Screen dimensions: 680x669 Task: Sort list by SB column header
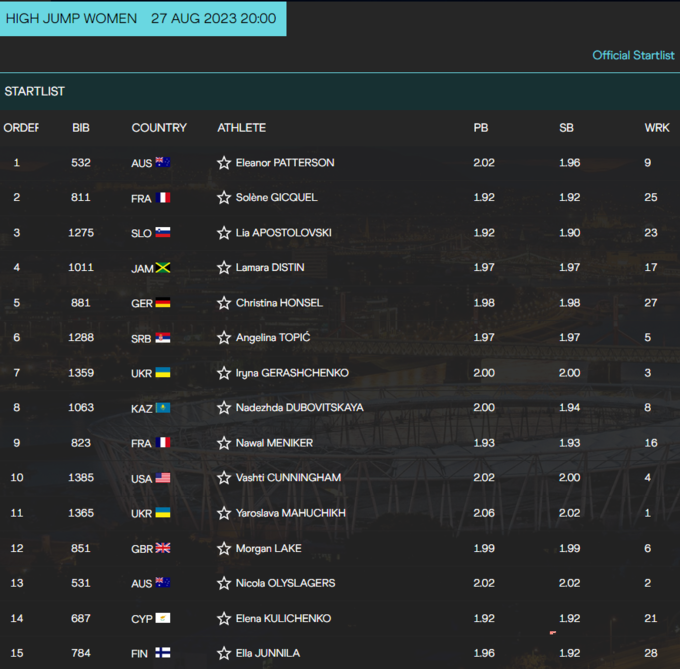coord(566,128)
